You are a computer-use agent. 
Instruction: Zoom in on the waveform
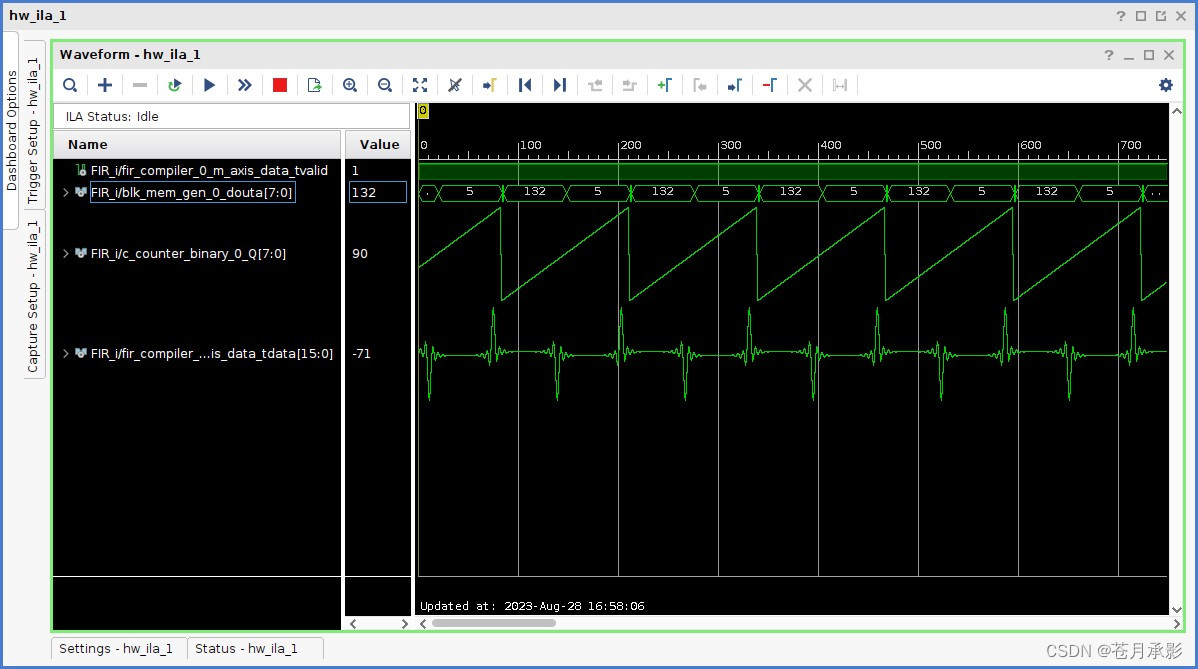pos(350,85)
